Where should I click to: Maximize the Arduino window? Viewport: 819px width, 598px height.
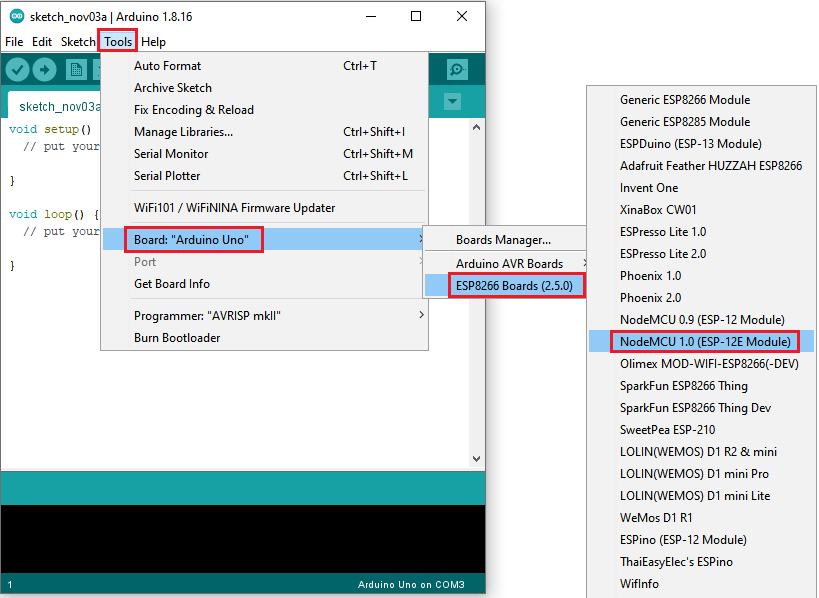pyautogui.click(x=416, y=17)
